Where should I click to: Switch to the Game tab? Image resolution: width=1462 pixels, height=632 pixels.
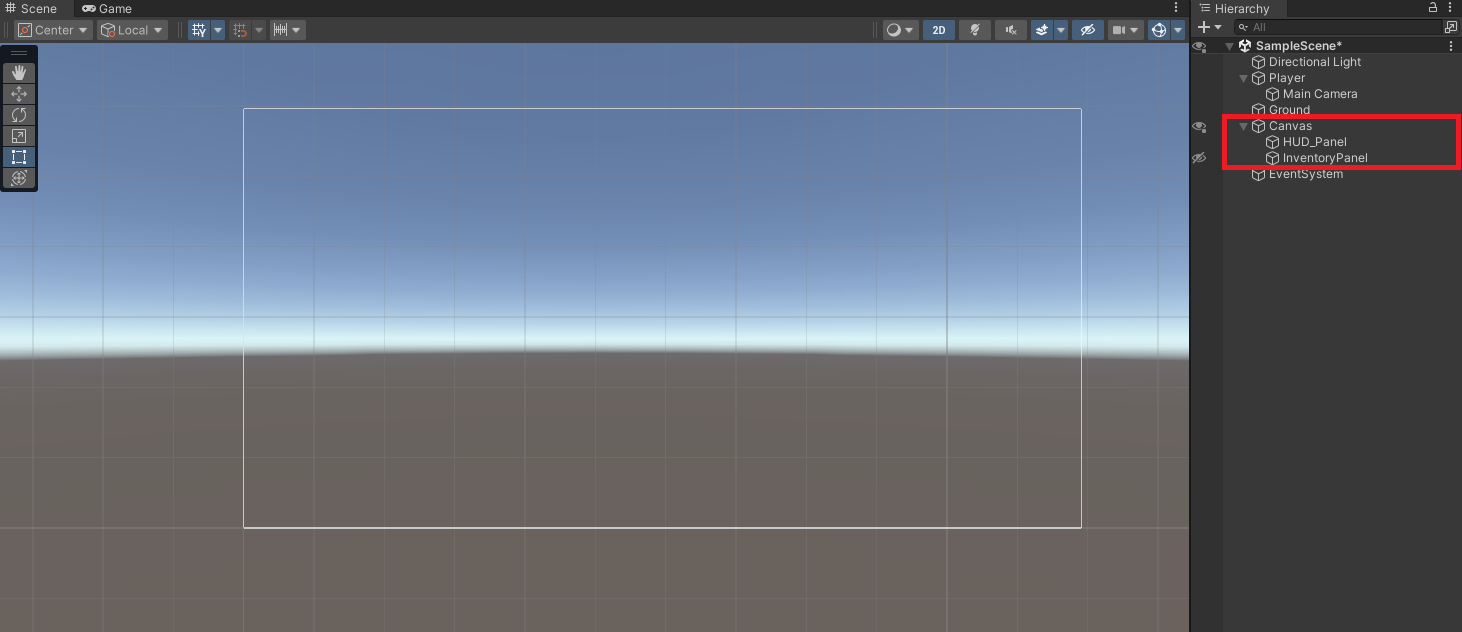107,8
